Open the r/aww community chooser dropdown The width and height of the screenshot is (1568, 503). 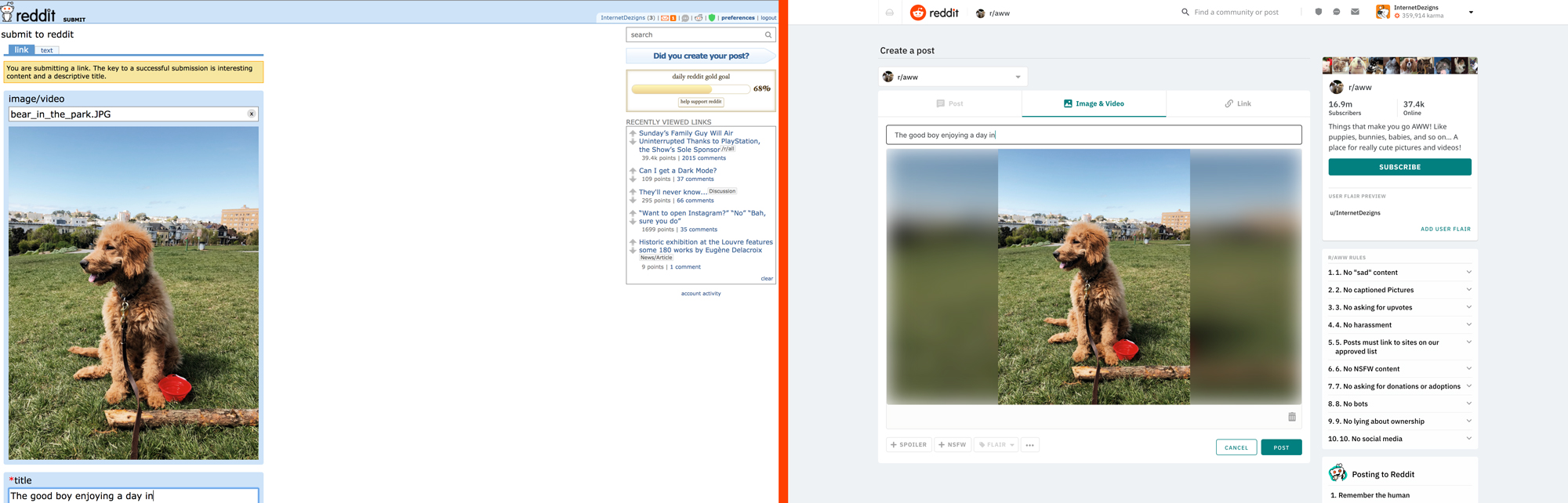(x=953, y=77)
